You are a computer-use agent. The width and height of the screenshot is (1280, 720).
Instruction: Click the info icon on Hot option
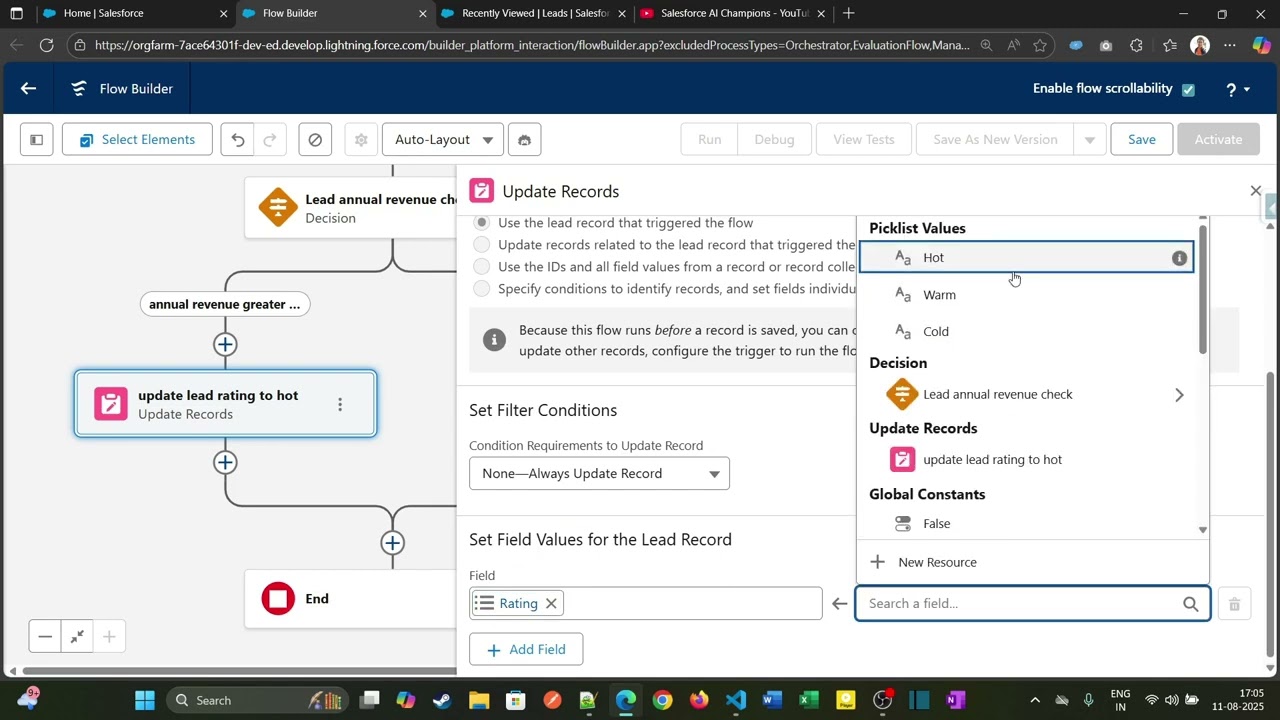pos(1179,258)
